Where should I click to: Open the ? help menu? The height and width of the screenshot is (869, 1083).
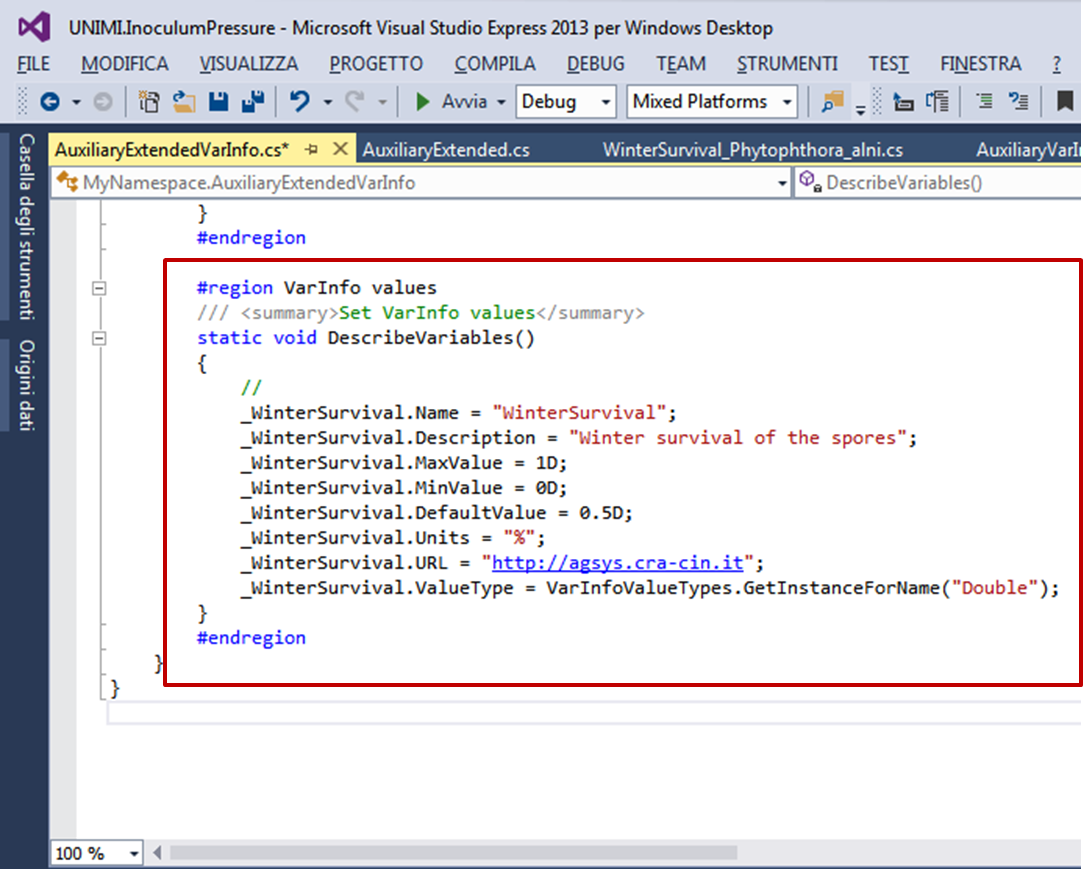[x=1057, y=64]
